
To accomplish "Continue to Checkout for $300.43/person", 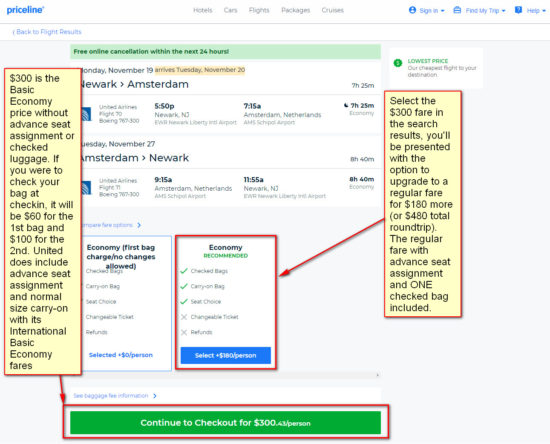I will [x=225, y=423].
